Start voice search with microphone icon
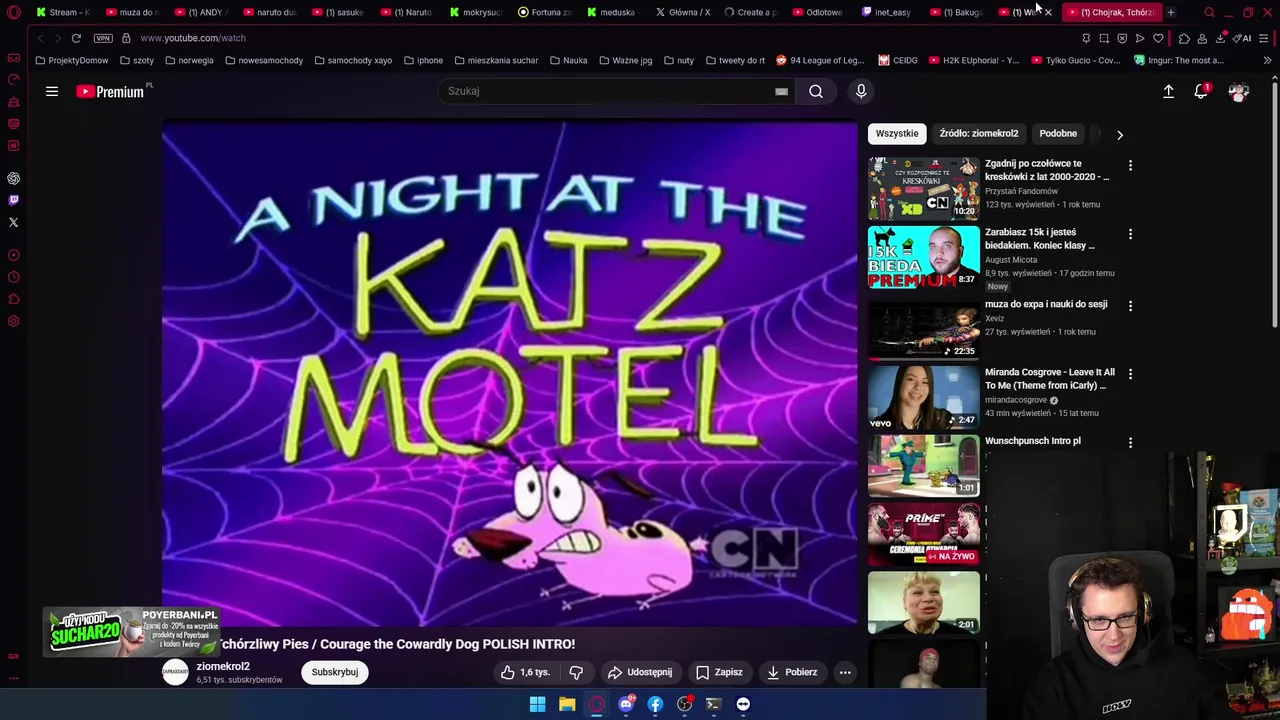The height and width of the screenshot is (720, 1280). [861, 91]
